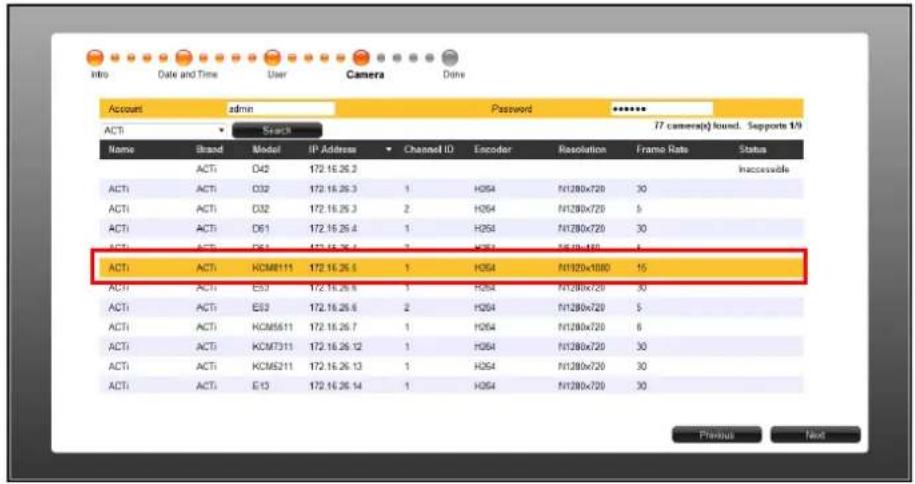
Task: Click frame rate 15 in the KCM8111 row
Action: 641,267
